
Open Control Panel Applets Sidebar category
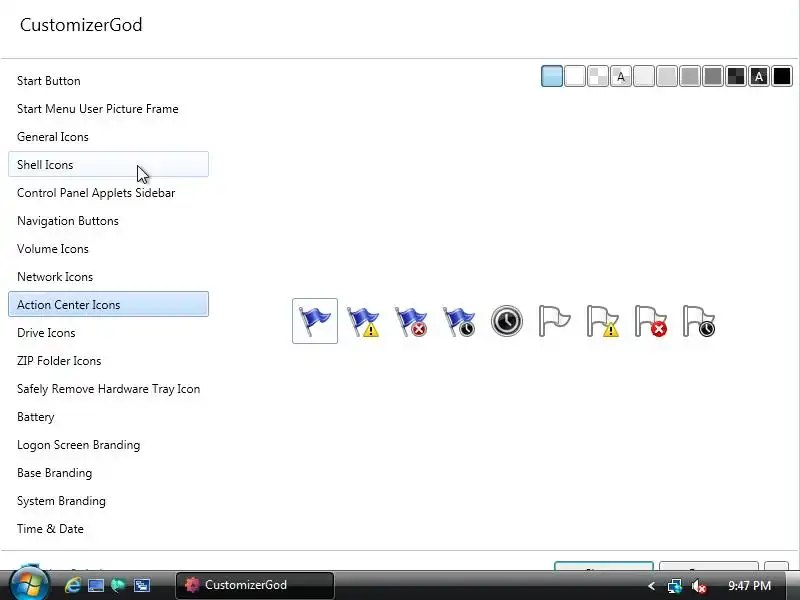[108, 193]
